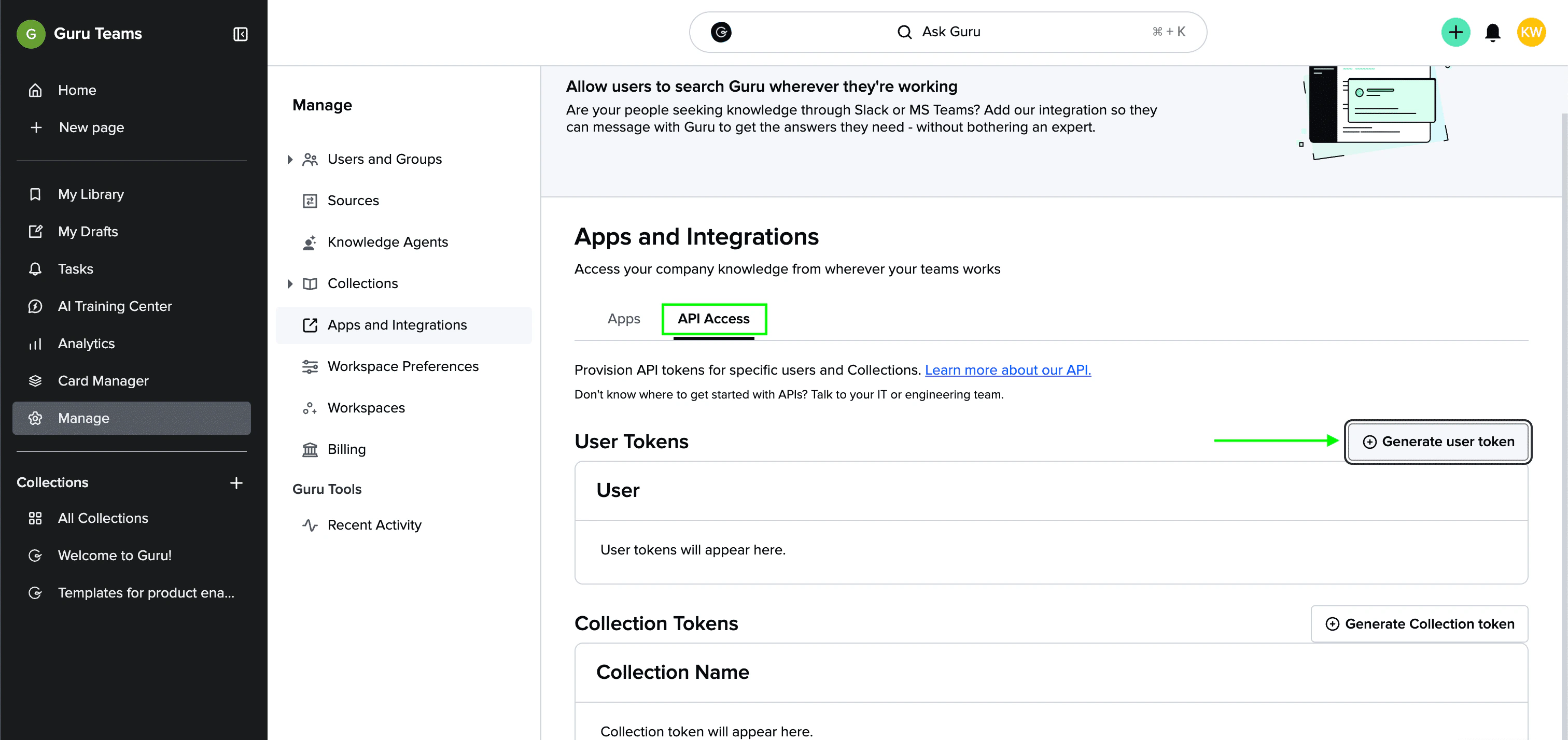Click the notifications bell icon
This screenshot has height=740, width=1568.
click(x=1492, y=32)
